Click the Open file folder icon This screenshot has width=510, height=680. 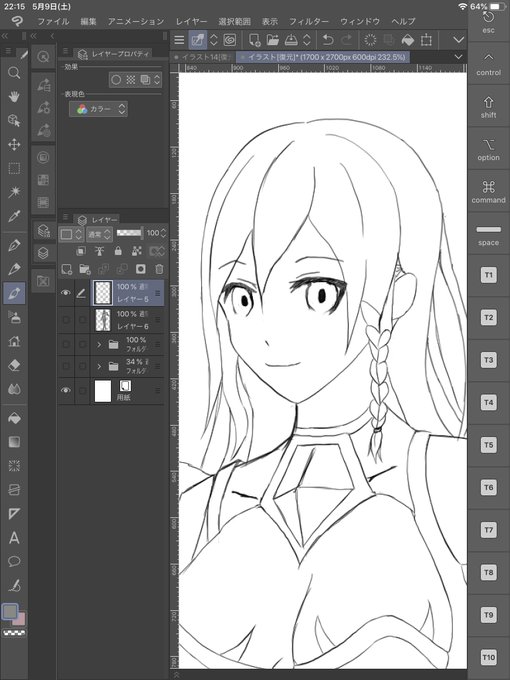click(x=272, y=40)
